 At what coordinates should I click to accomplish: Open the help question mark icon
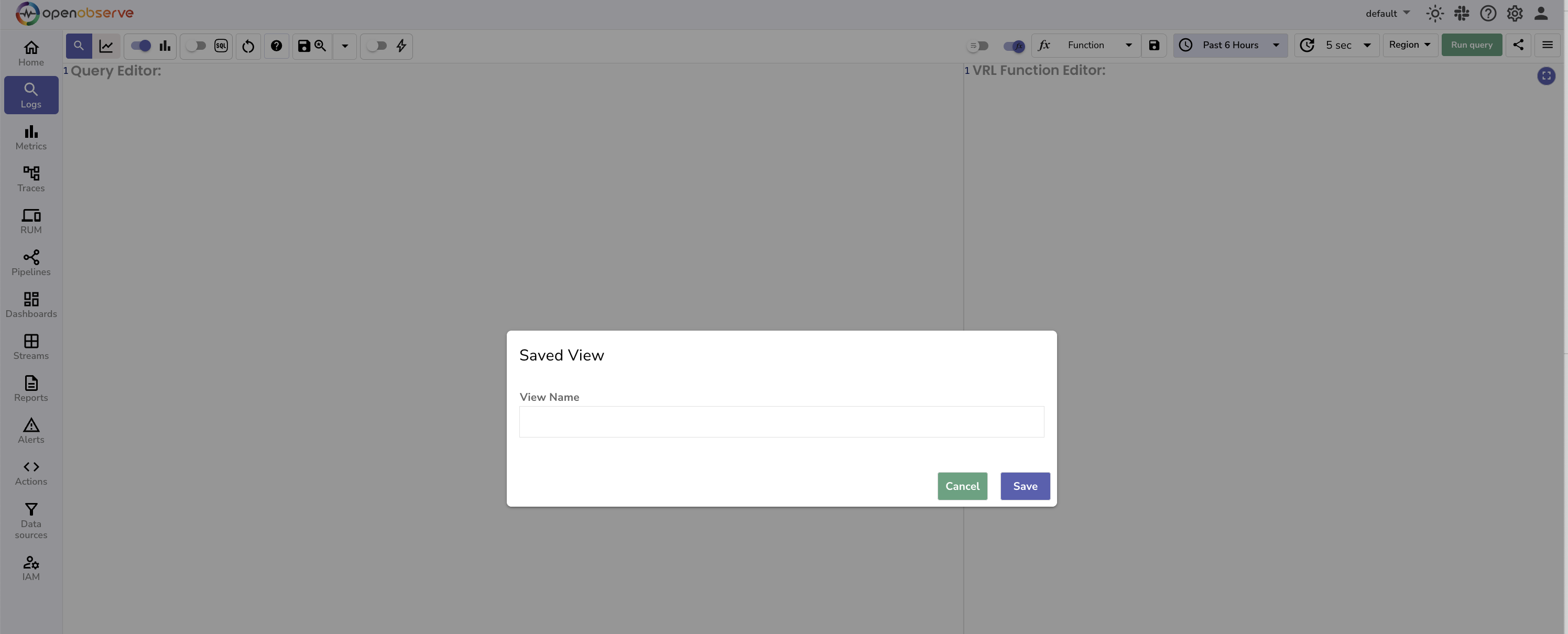coord(1488,14)
